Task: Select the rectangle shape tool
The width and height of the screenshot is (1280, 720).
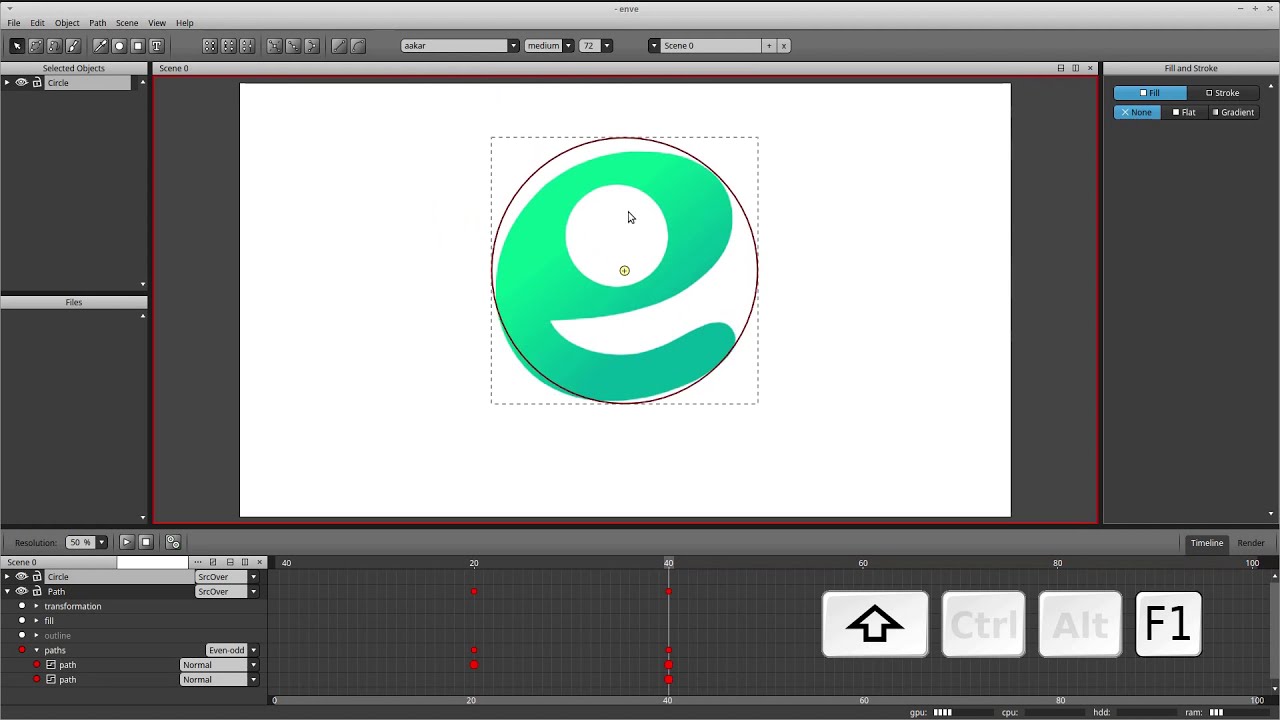Action: [x=138, y=46]
